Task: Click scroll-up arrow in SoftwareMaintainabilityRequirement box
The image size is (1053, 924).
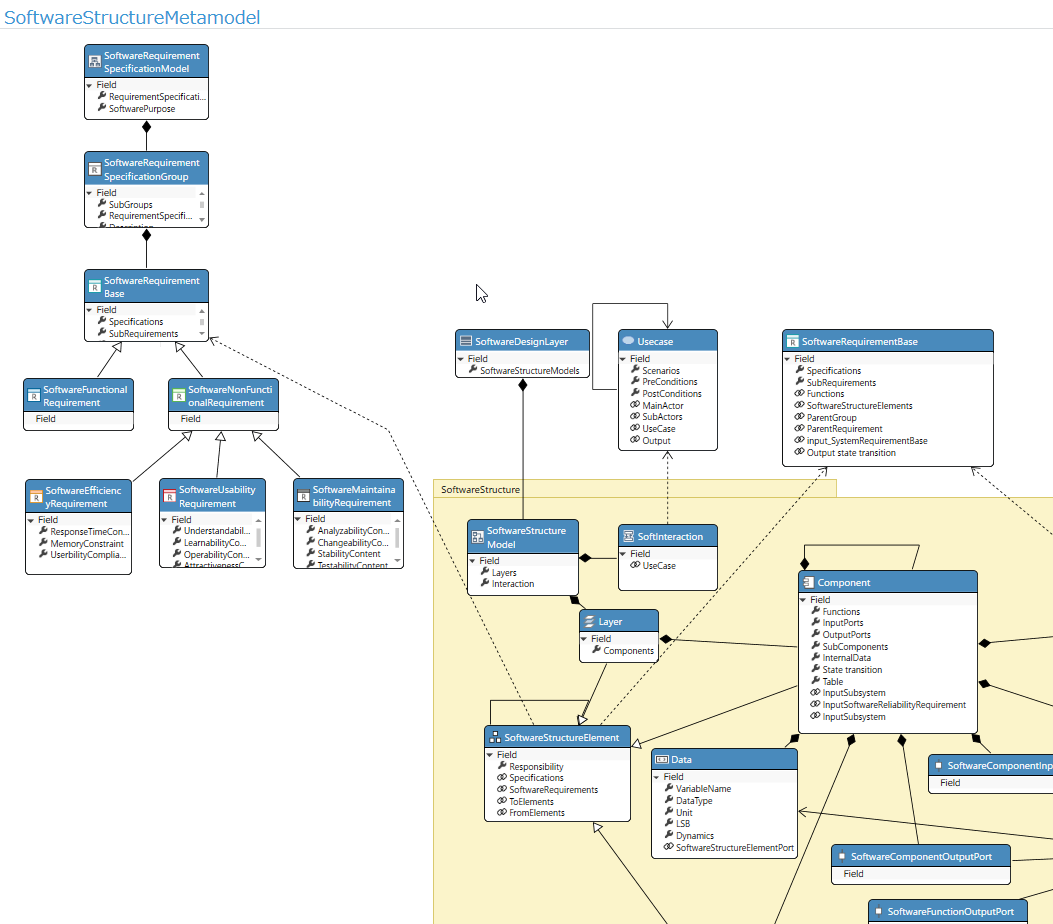Action: pos(398,520)
